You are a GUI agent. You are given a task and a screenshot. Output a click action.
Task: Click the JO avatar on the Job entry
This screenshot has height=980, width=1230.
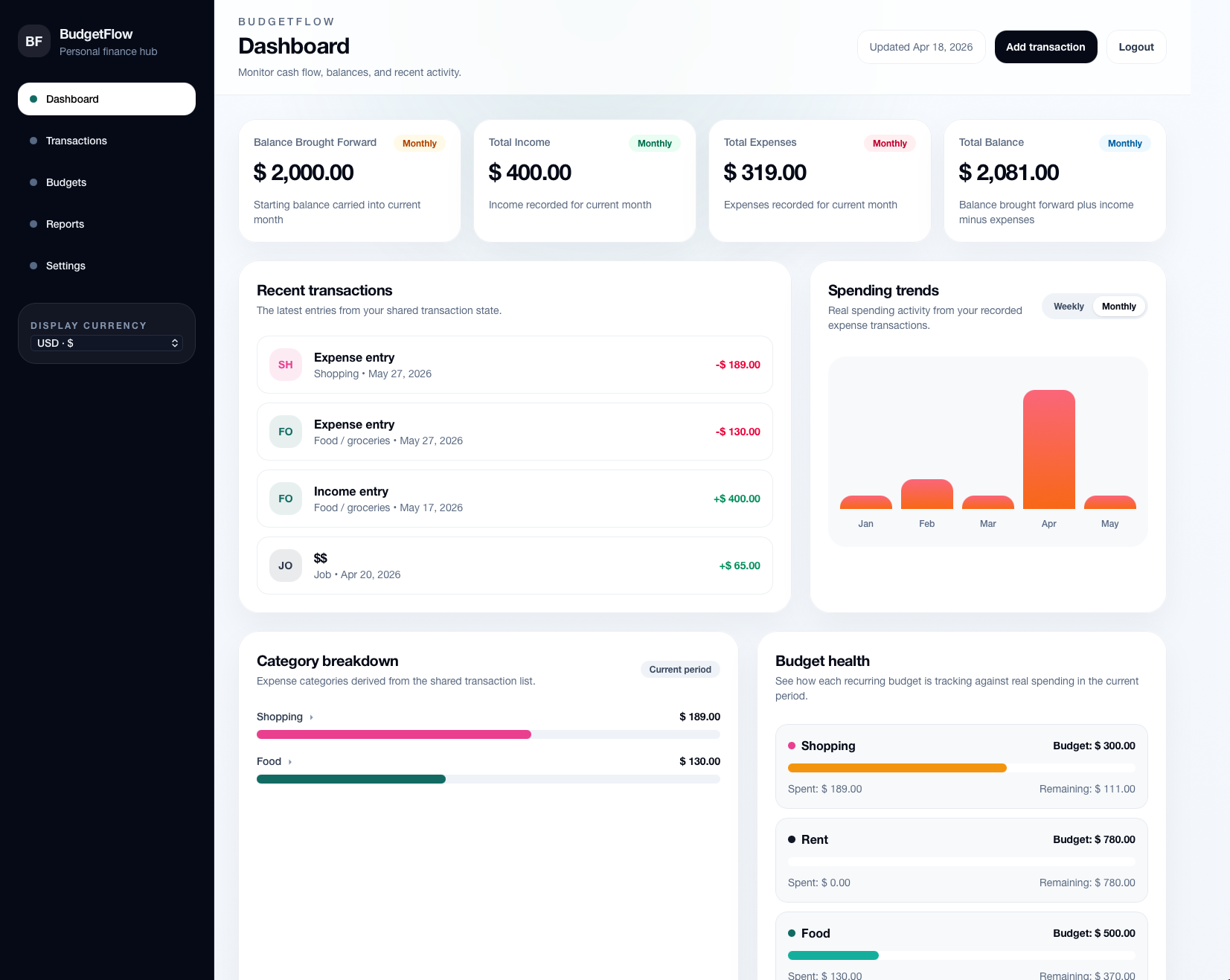pos(286,566)
